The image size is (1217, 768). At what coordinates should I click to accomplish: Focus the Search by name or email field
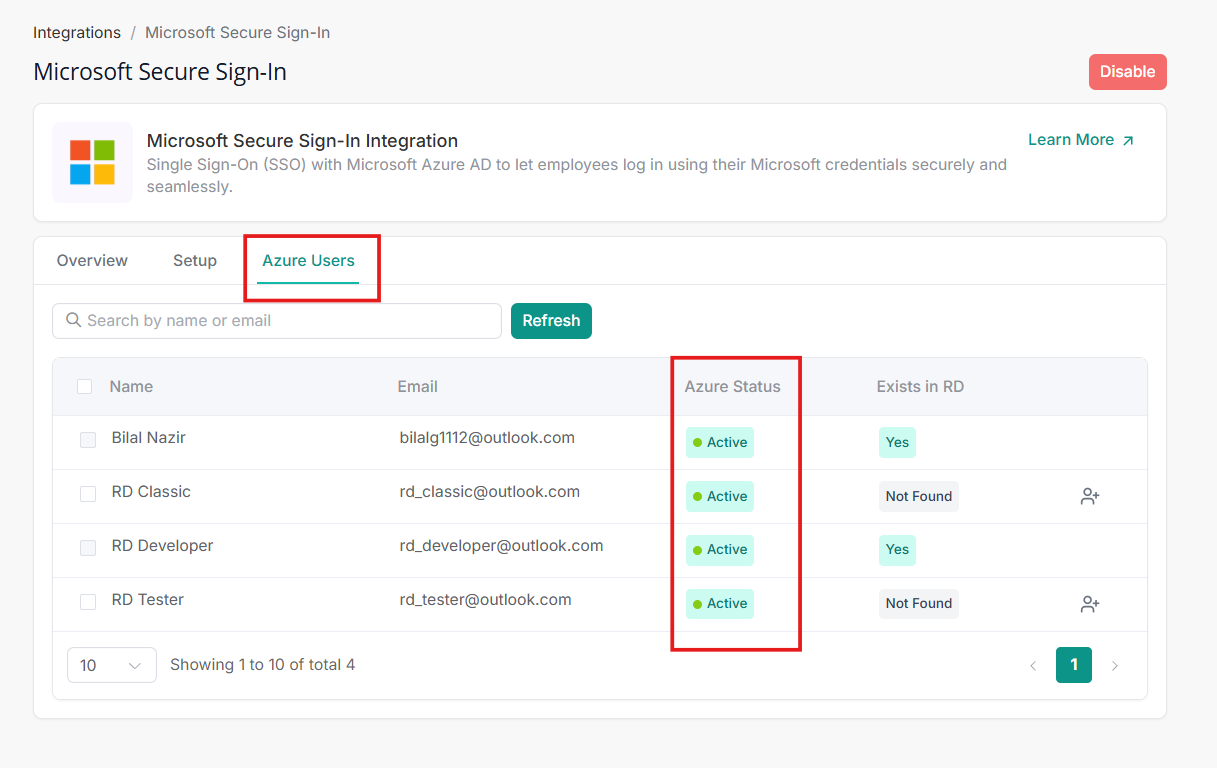[x=285, y=321]
